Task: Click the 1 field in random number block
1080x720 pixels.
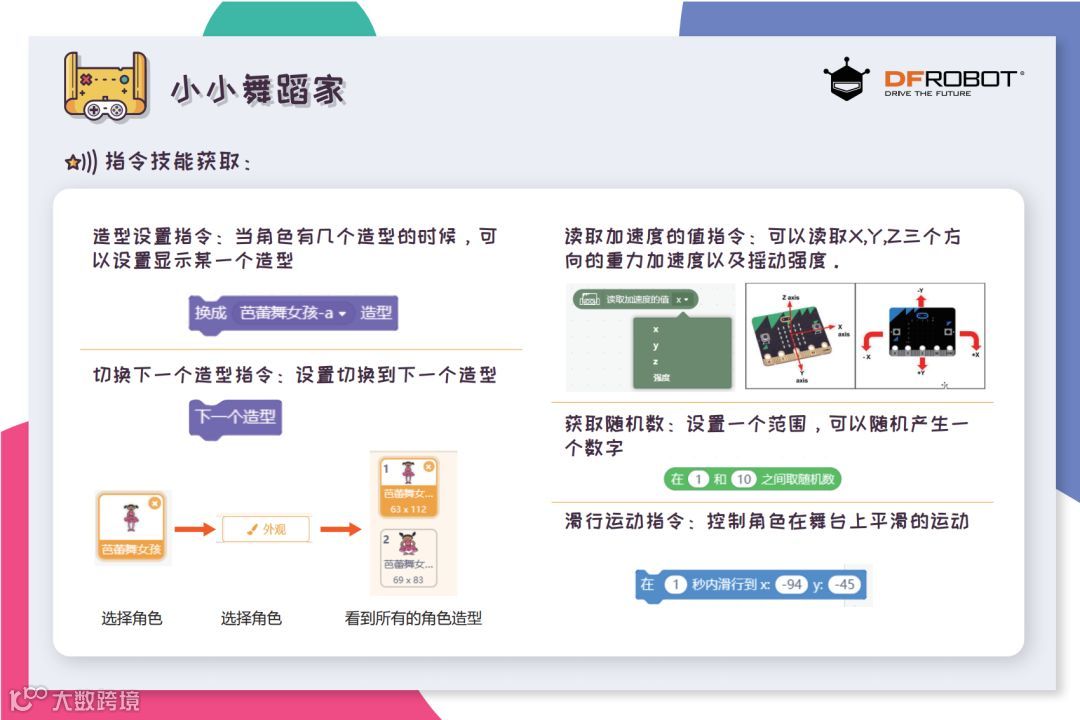Action: point(698,479)
